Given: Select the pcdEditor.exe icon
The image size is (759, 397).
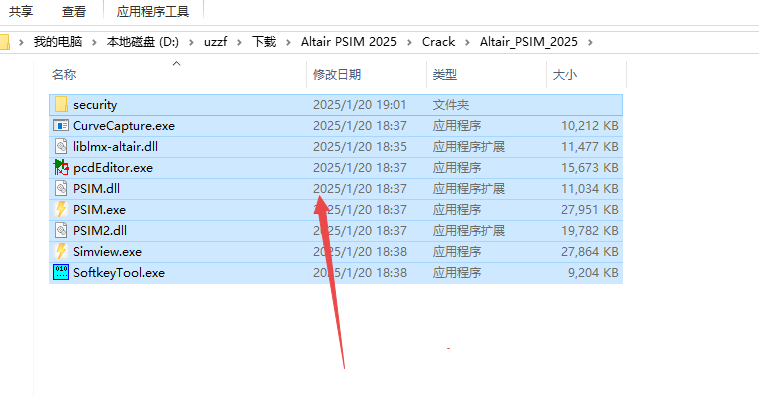Looking at the screenshot, I should point(61,168).
